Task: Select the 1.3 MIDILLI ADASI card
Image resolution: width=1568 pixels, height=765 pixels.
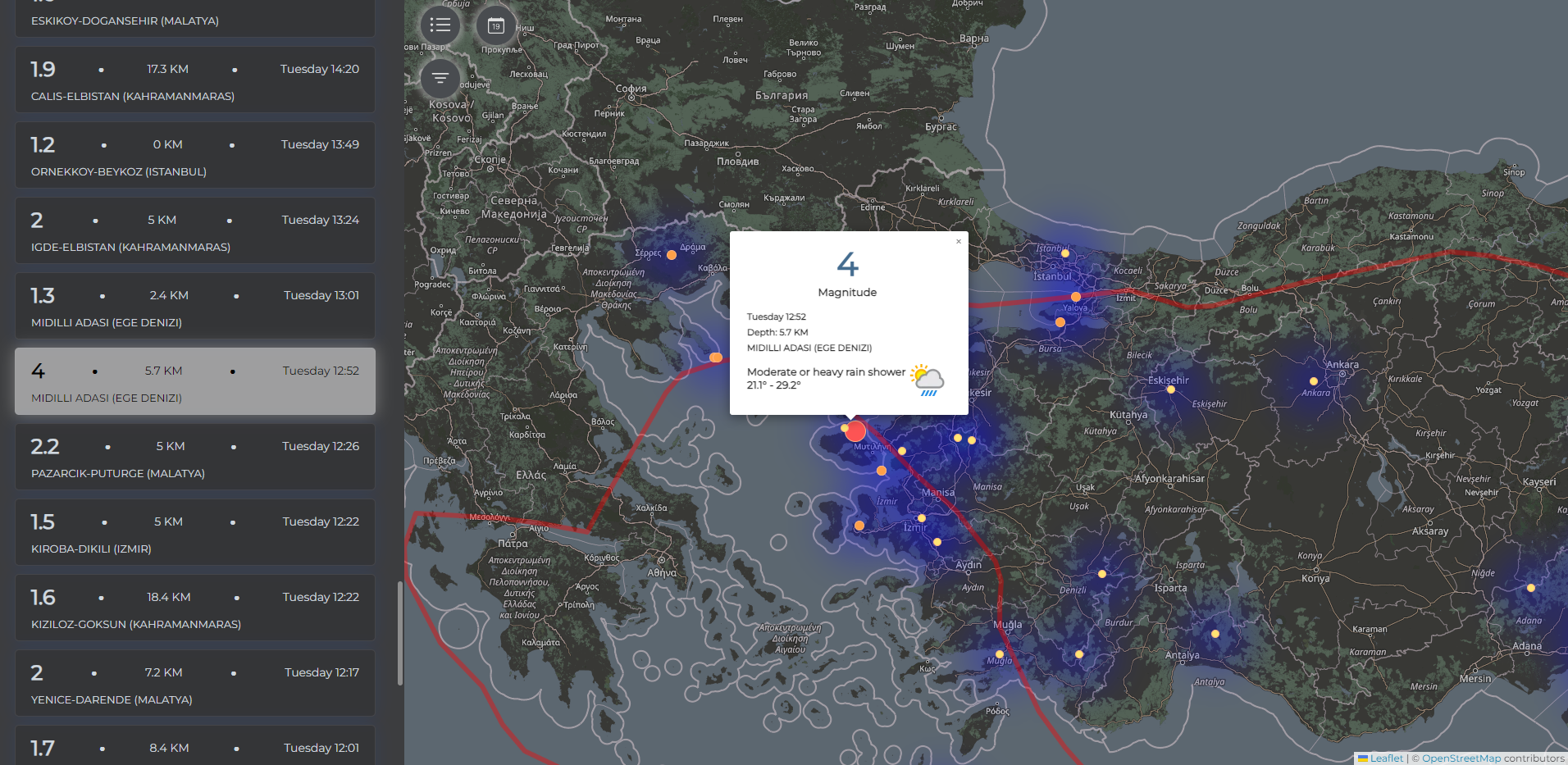Action: (195, 306)
